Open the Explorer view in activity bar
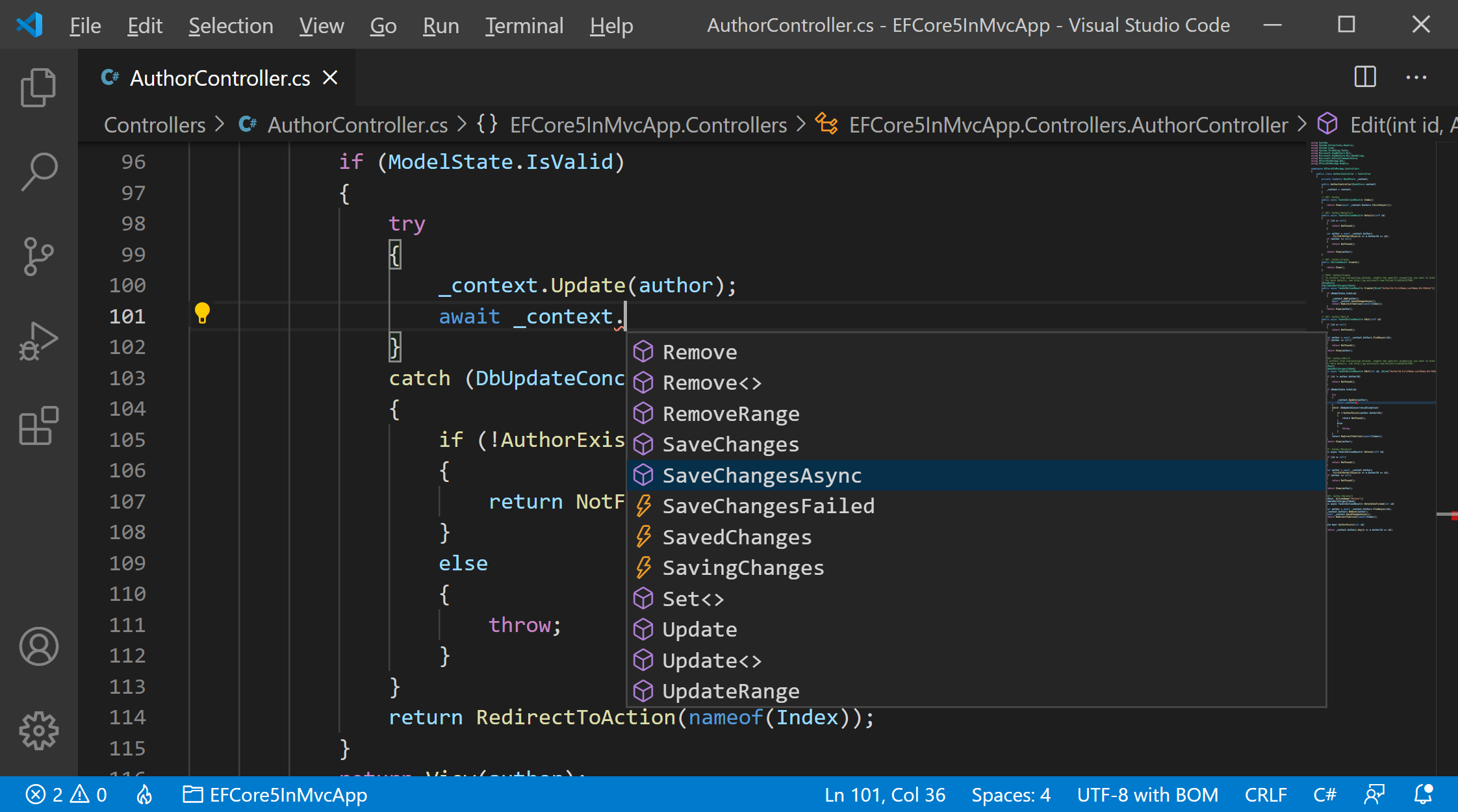The height and width of the screenshot is (812, 1458). coord(38,88)
